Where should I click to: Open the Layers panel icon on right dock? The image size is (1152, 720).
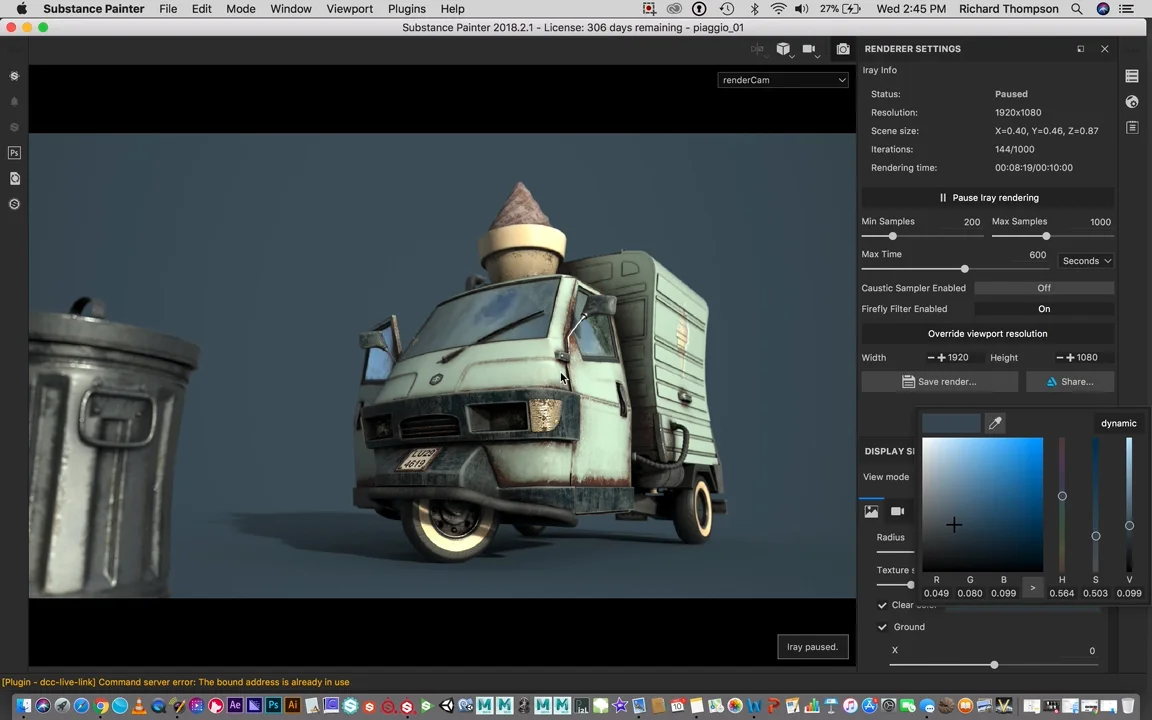[1131, 76]
